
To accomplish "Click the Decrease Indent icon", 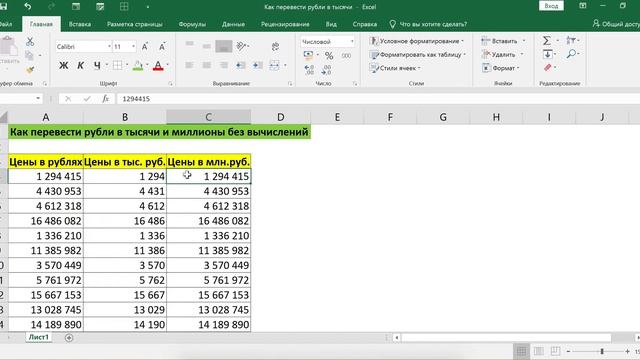I will [x=241, y=65].
